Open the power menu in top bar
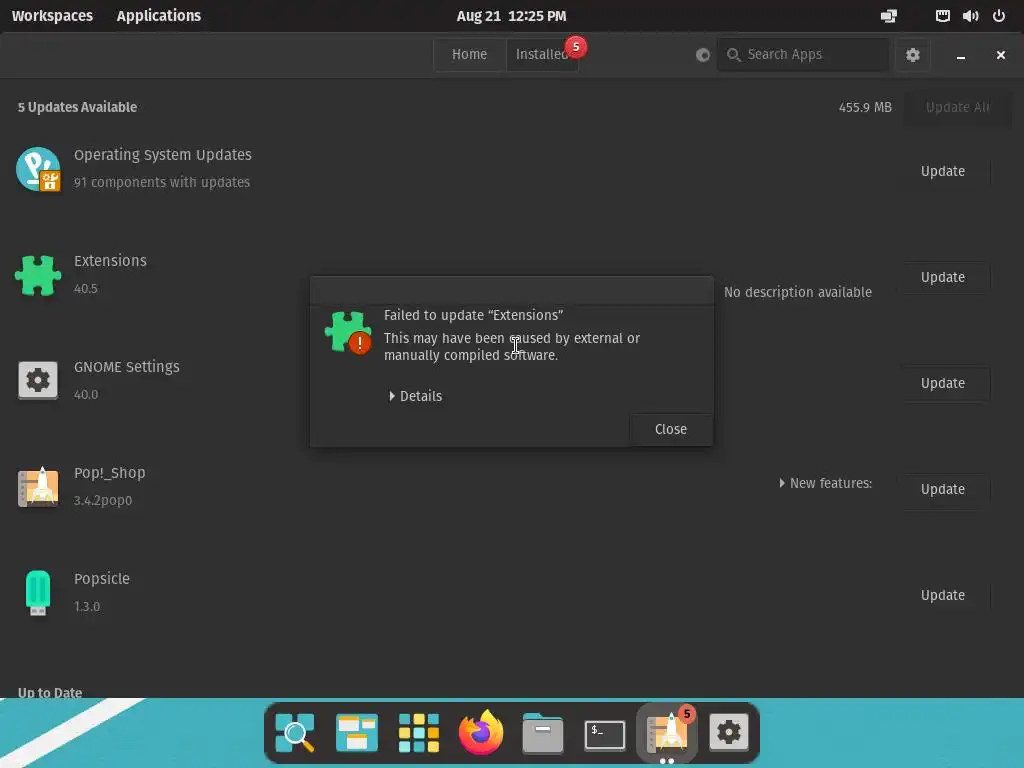This screenshot has height=768, width=1024. click(x=999, y=16)
